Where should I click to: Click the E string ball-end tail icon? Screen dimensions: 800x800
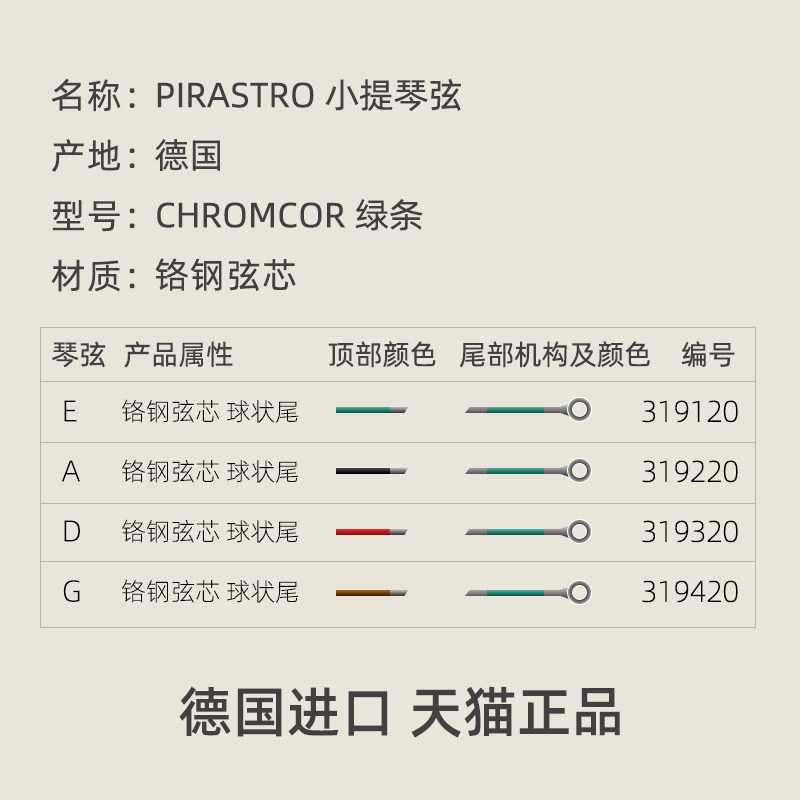tap(528, 410)
